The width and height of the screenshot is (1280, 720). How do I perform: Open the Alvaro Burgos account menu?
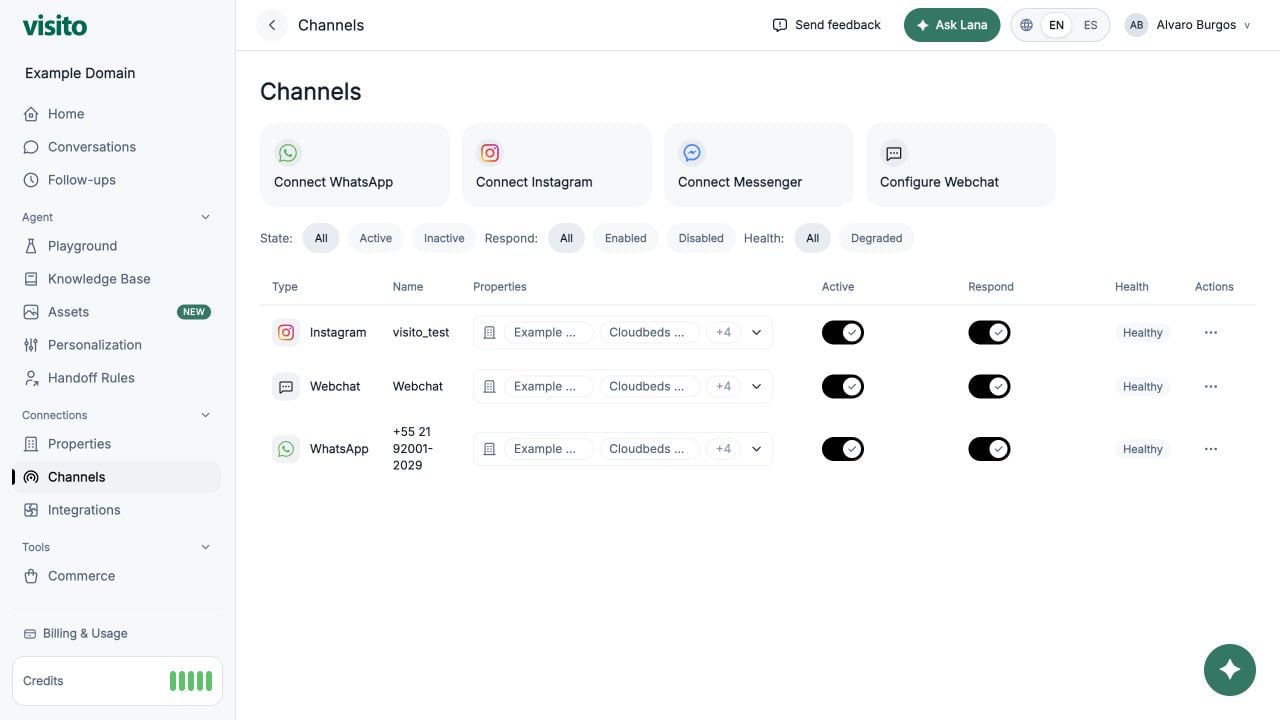(x=1188, y=25)
